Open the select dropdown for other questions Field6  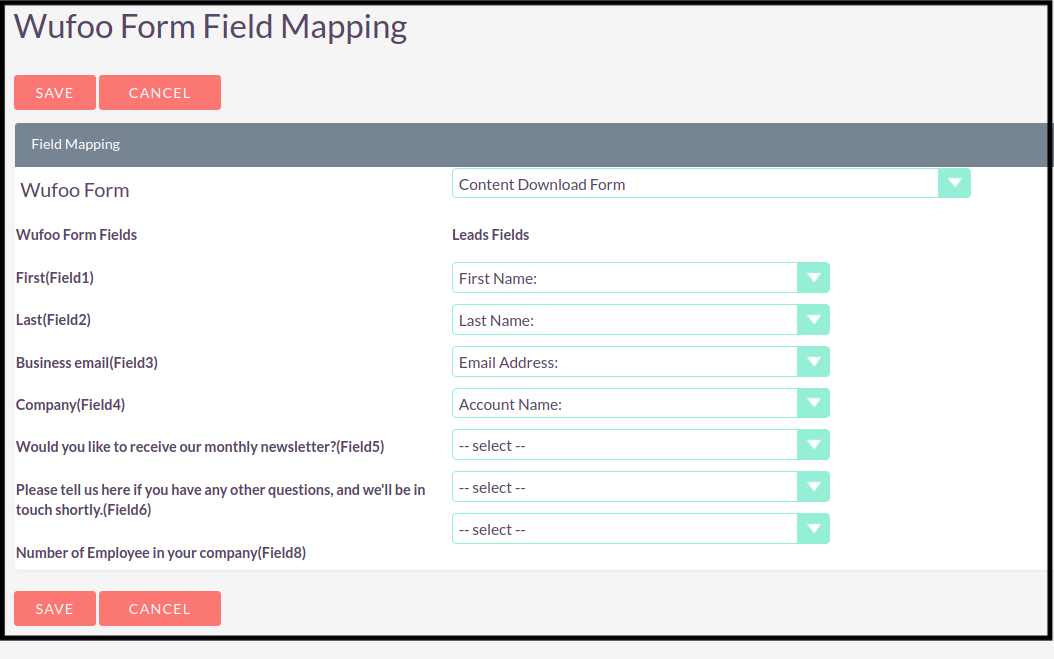pos(641,487)
